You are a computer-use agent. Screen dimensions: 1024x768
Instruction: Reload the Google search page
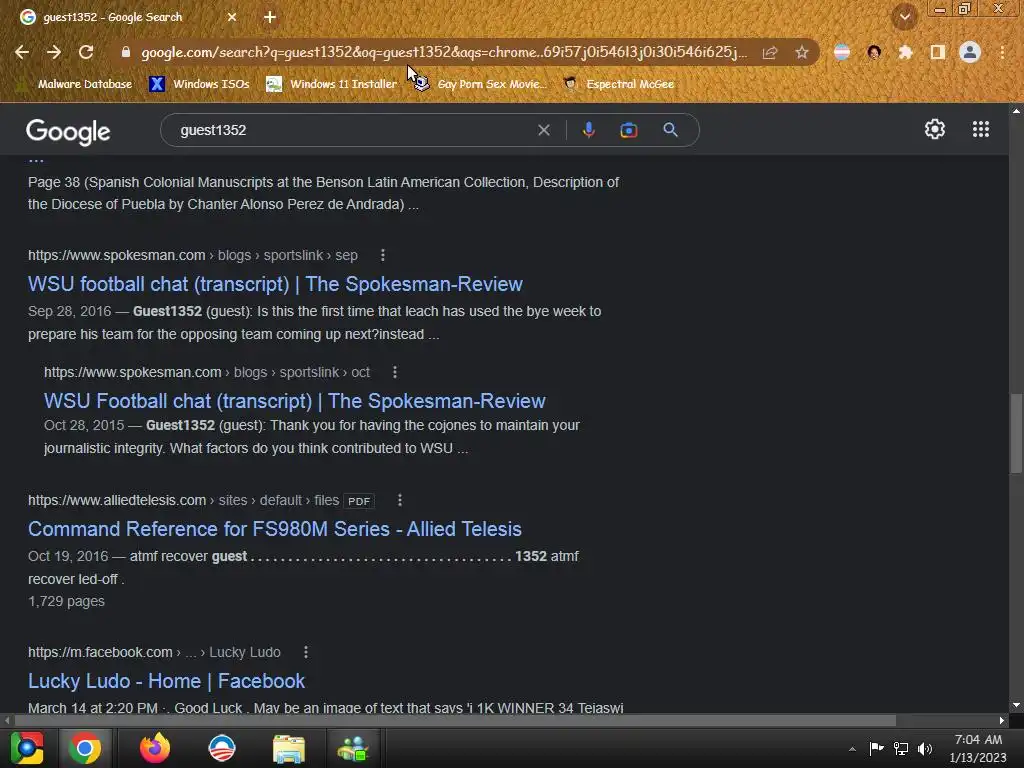pos(86,52)
